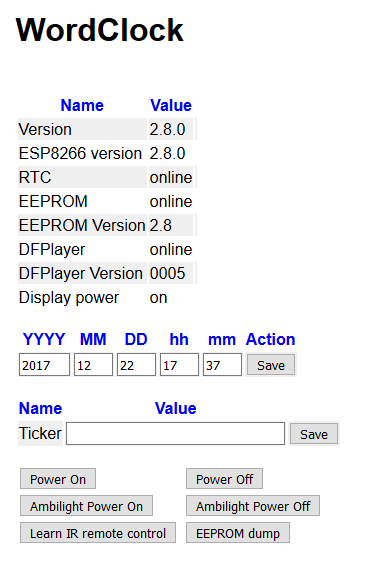Click the 'ESP8266 version' row label
The width and height of the screenshot is (373, 564).
pyautogui.click(x=80, y=154)
